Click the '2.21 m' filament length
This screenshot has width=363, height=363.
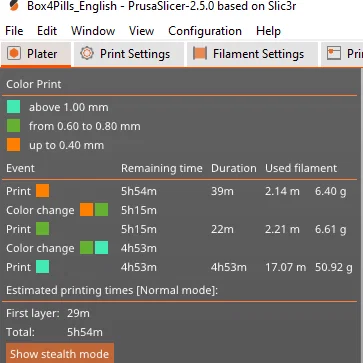coord(282,229)
